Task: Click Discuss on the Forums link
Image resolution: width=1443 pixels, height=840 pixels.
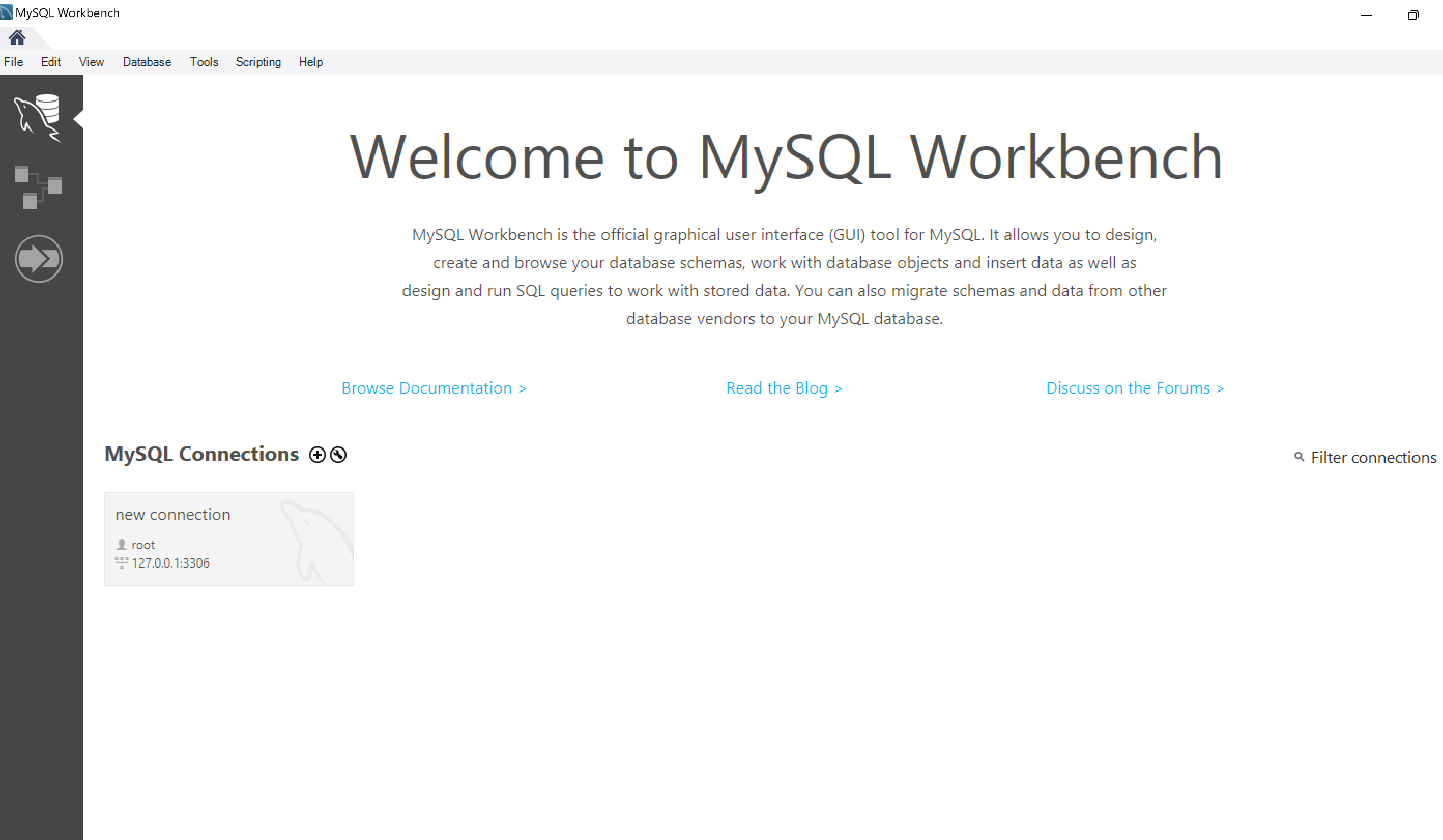Action: (x=1135, y=388)
